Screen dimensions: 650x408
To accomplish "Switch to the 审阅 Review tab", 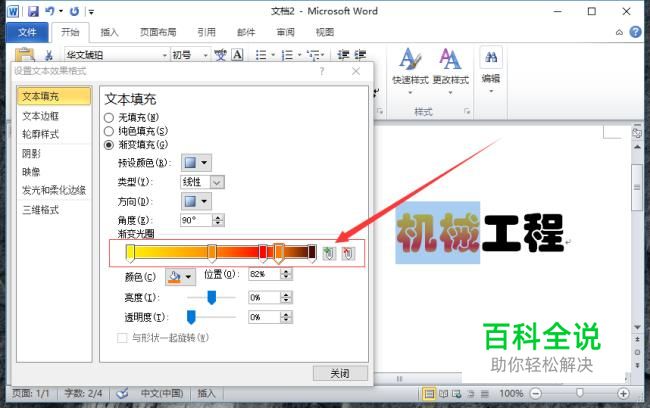I will tap(286, 32).
